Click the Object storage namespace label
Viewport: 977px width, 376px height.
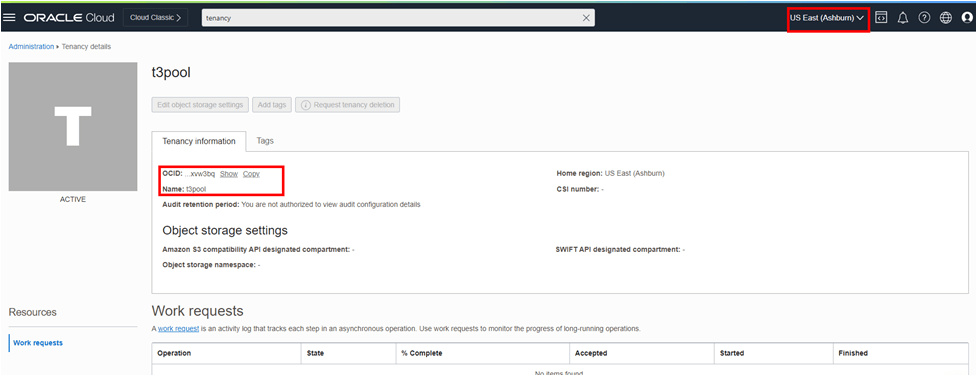(x=209, y=265)
